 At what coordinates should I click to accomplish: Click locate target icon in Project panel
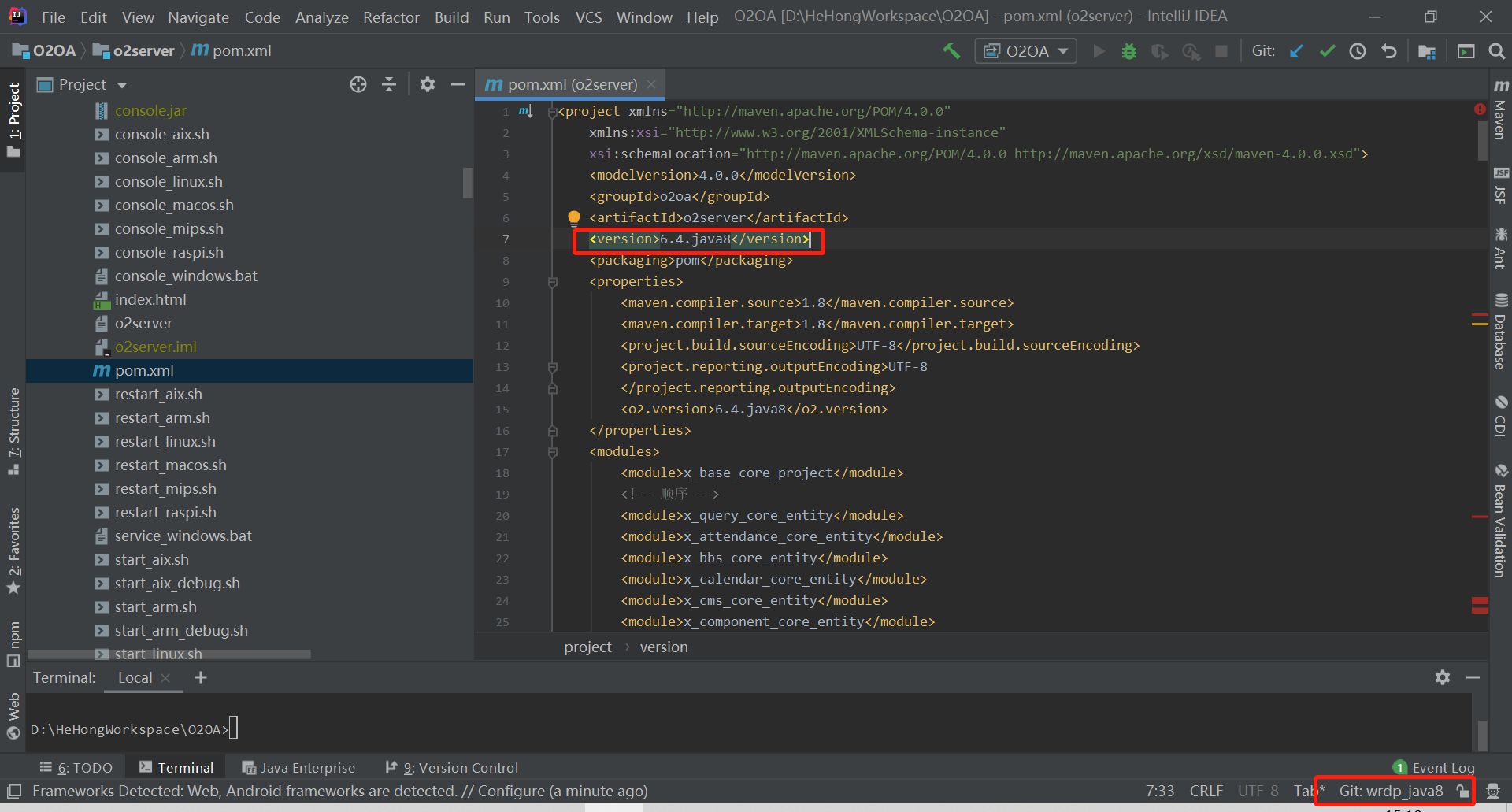[x=358, y=84]
